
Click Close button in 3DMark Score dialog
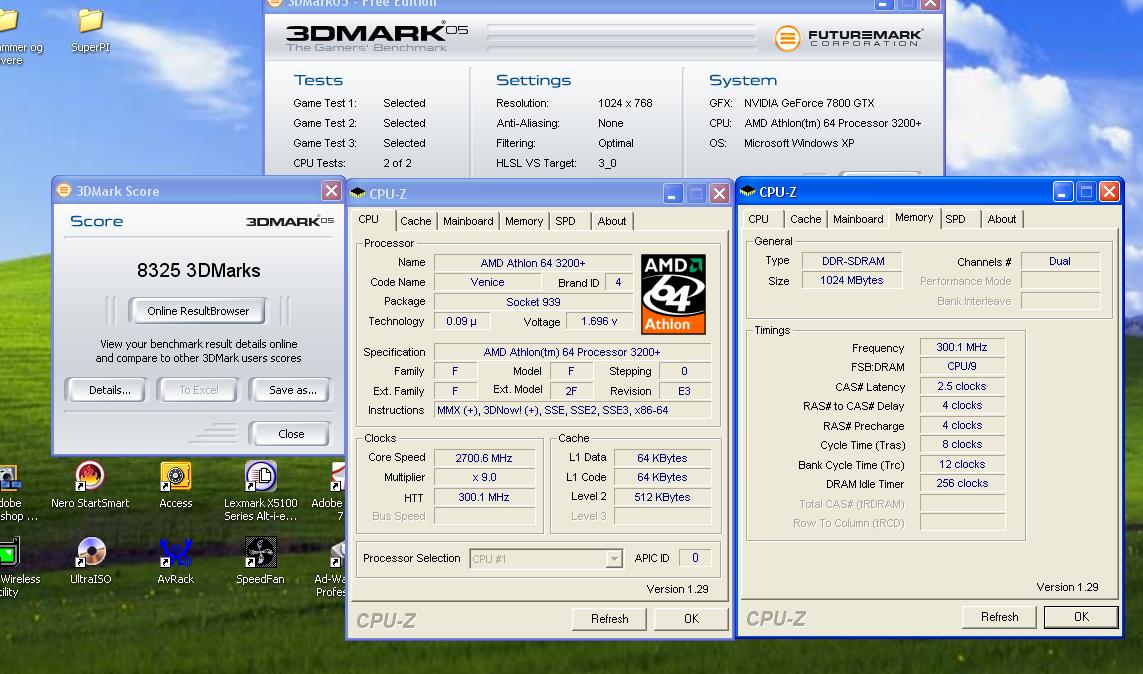point(291,434)
